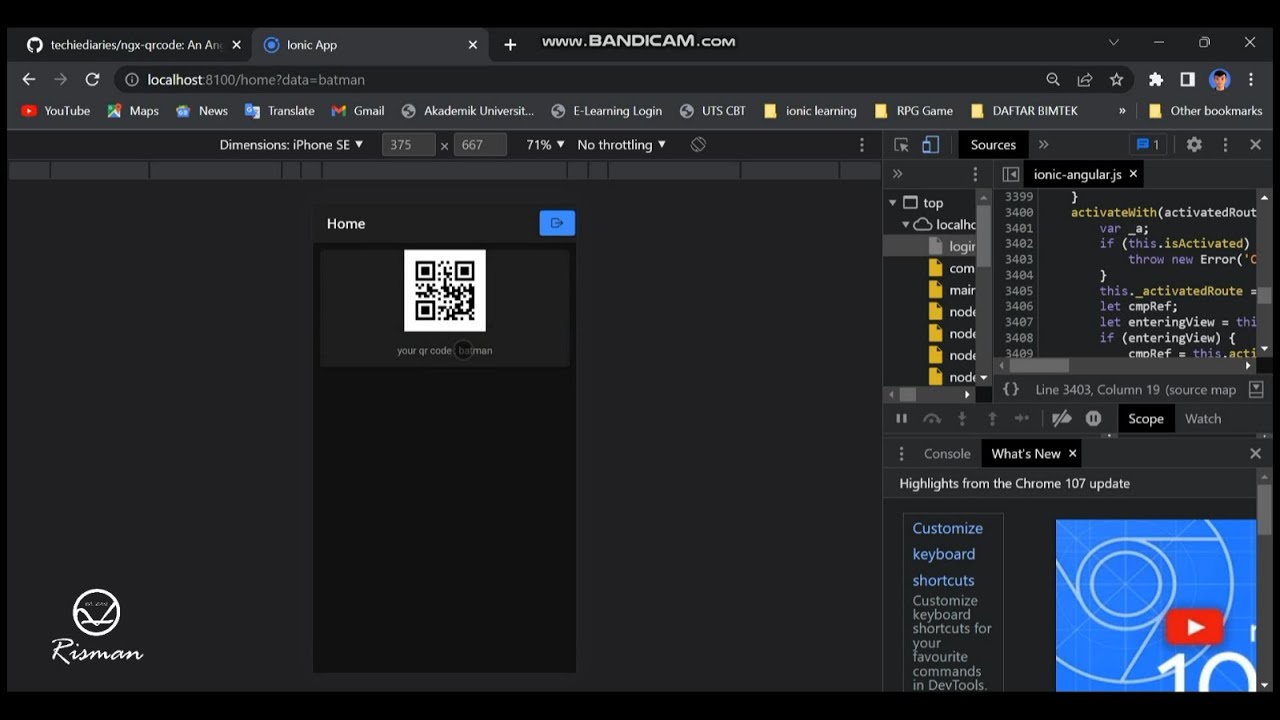
Task: Switch to the Sources panel tab
Action: click(993, 145)
